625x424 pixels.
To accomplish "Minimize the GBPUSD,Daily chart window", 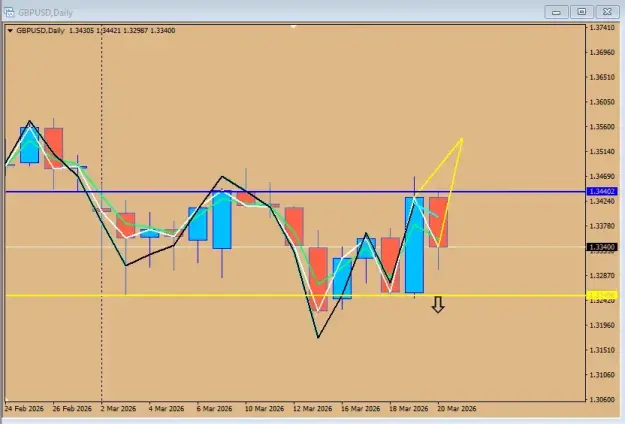I will coord(556,12).
